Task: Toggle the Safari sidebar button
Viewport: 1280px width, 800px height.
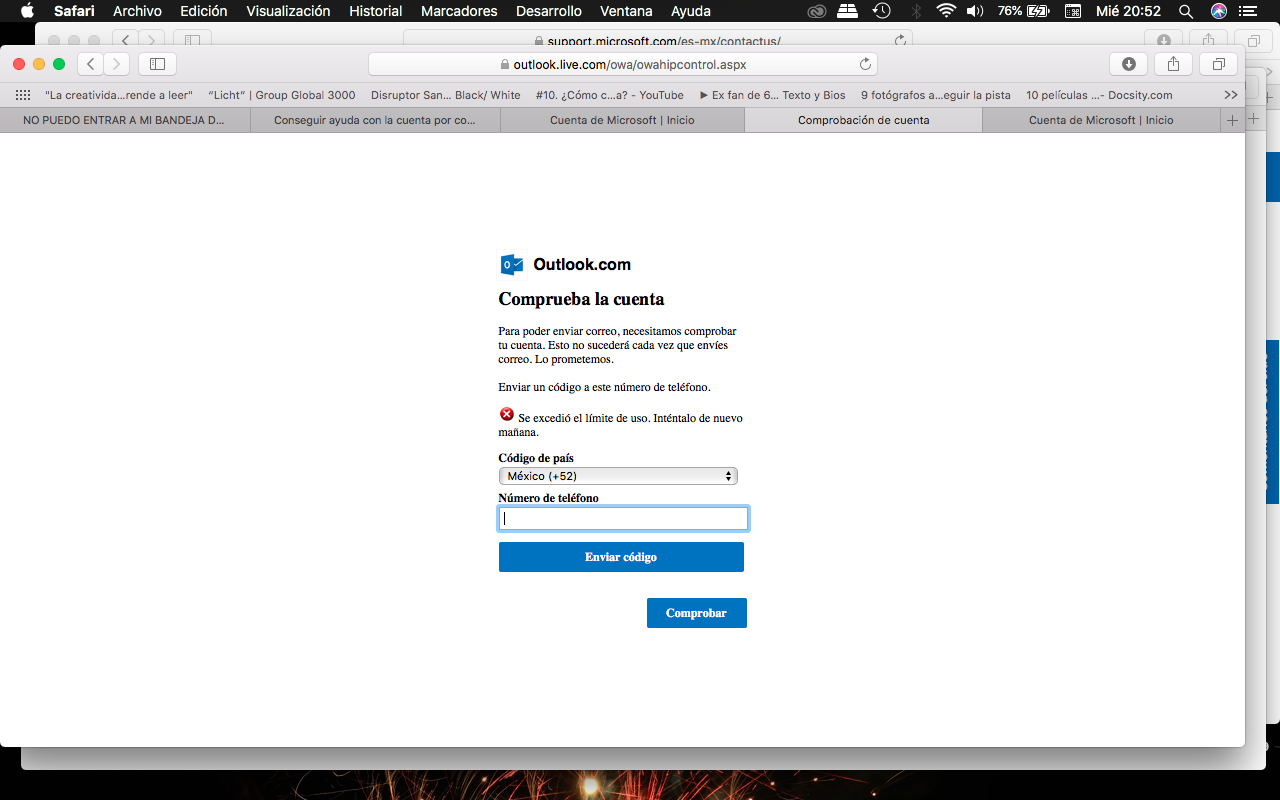Action: [x=157, y=64]
